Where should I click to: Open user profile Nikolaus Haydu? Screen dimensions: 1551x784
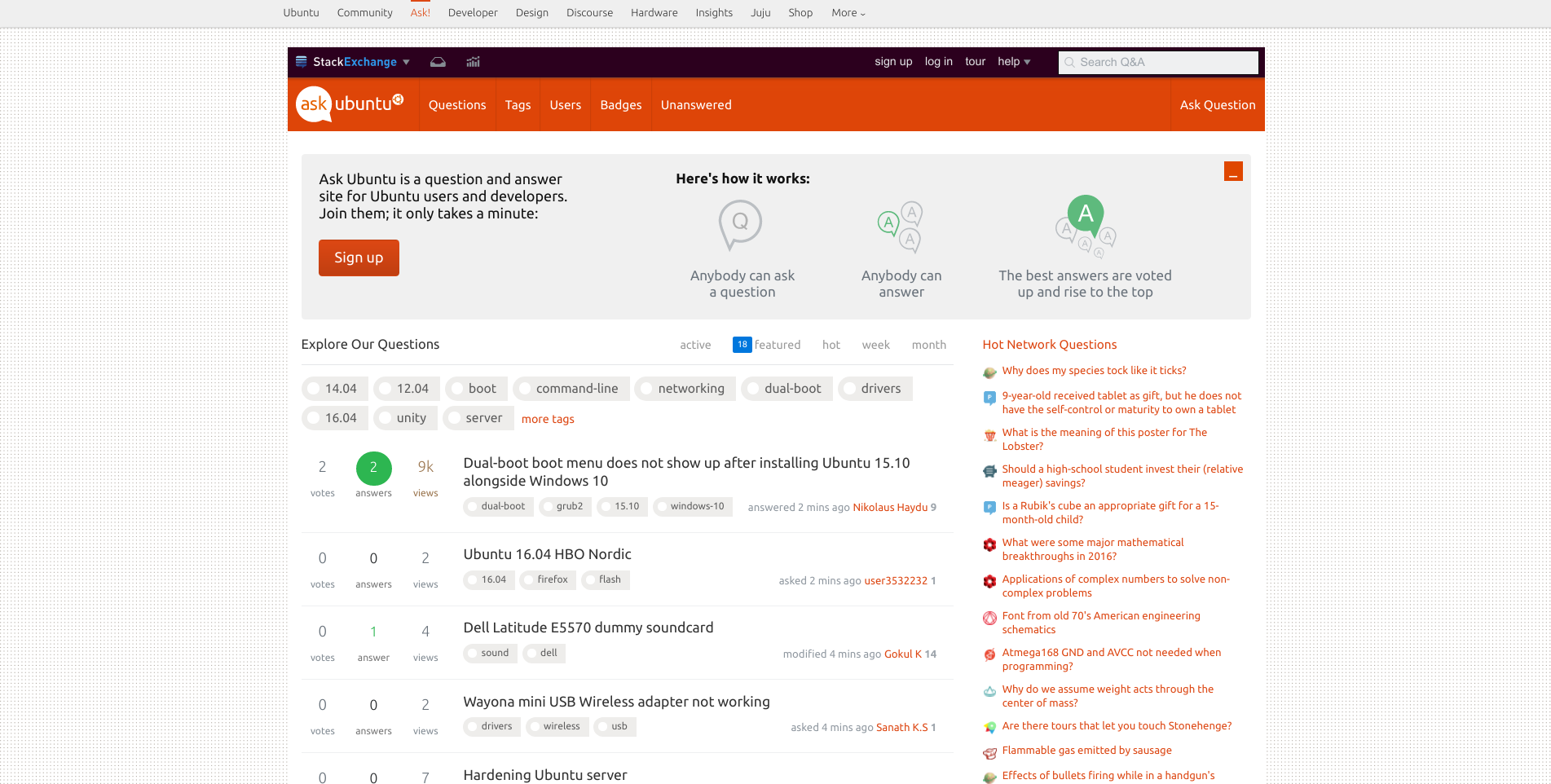890,507
